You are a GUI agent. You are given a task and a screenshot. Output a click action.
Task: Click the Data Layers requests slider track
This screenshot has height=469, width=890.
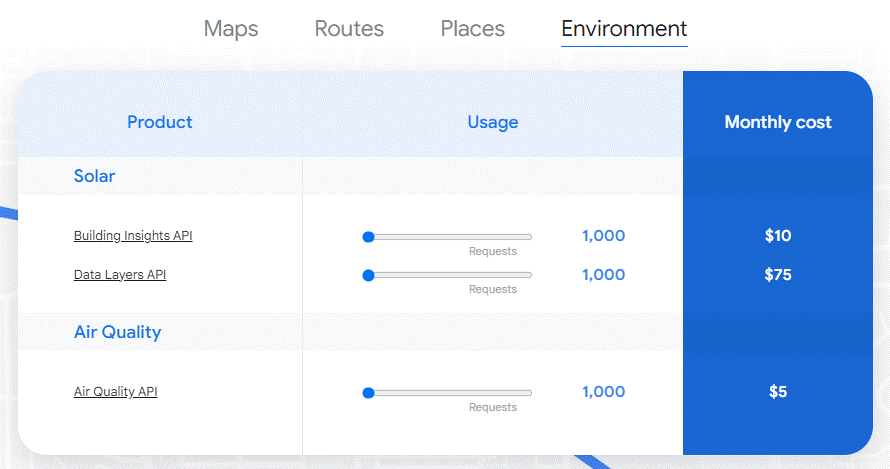tap(447, 275)
